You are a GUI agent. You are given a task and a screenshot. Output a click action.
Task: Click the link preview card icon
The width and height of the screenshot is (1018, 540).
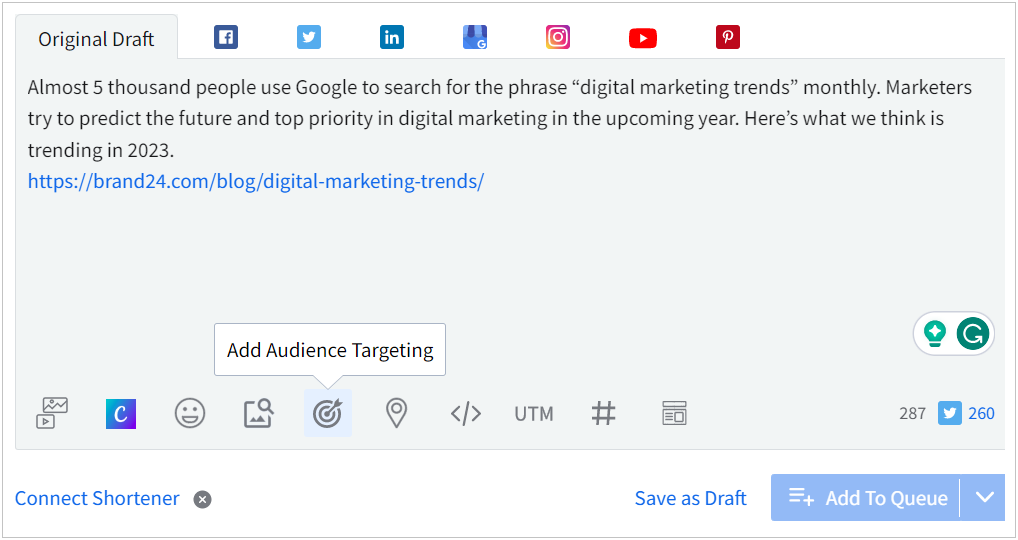pos(674,413)
